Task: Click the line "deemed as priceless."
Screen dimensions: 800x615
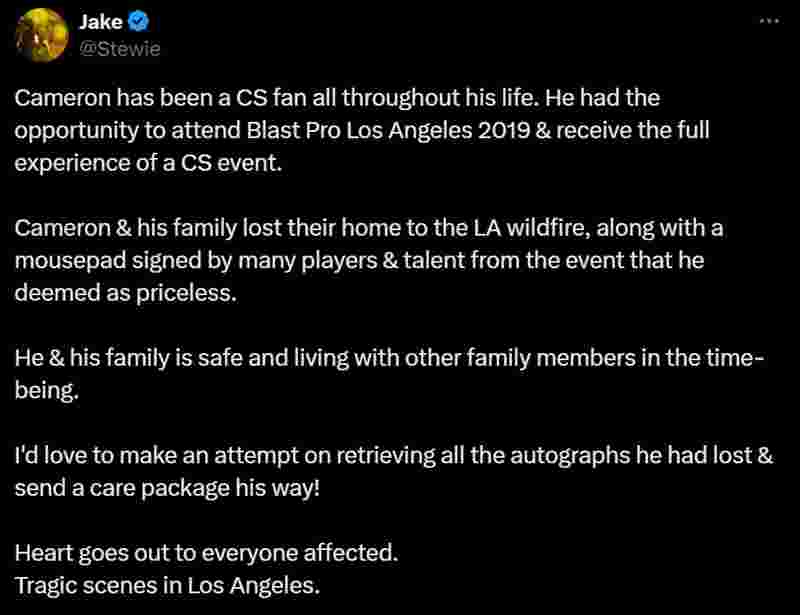Action: pos(126,293)
